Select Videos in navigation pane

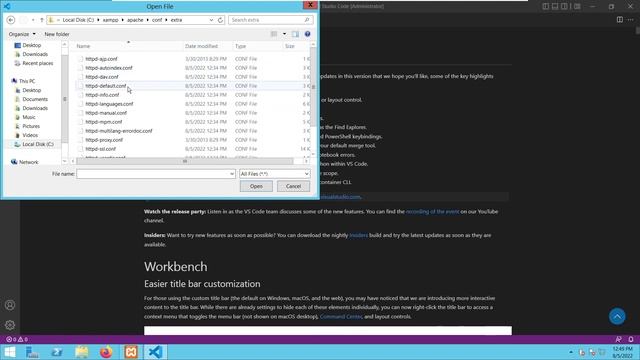pyautogui.click(x=30, y=135)
